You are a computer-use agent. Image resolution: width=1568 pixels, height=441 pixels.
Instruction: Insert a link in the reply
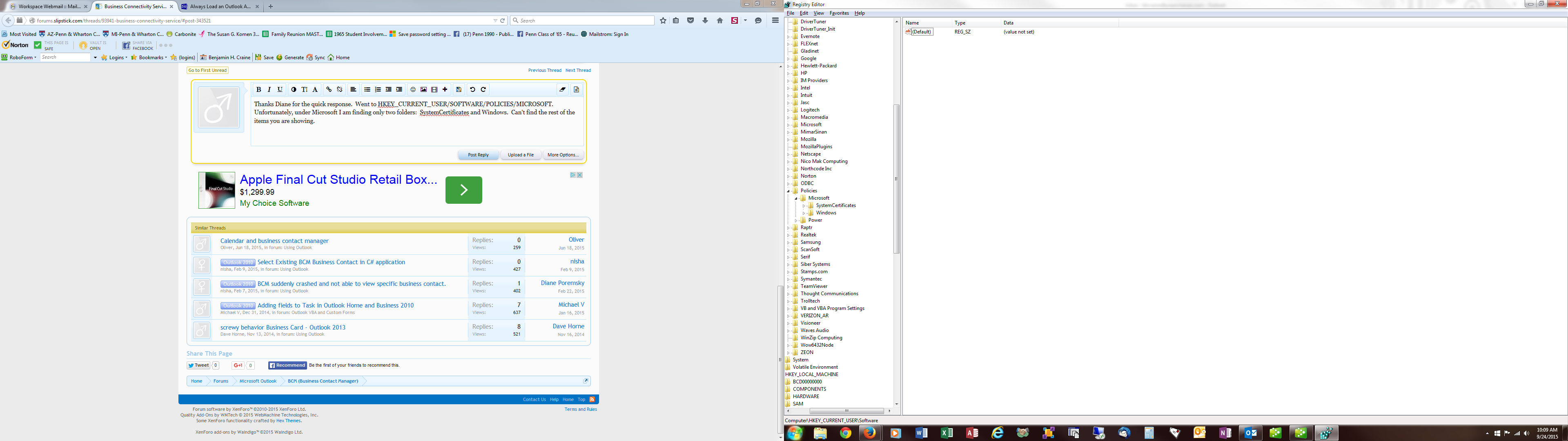pos(329,89)
